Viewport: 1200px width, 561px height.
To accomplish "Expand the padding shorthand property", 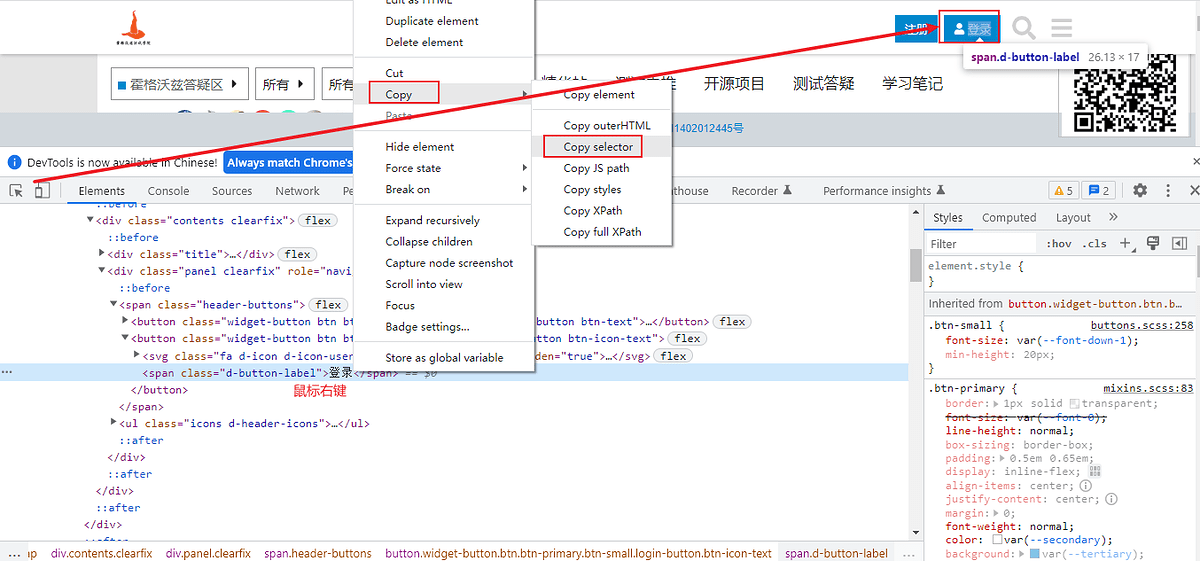I will 1003,458.
